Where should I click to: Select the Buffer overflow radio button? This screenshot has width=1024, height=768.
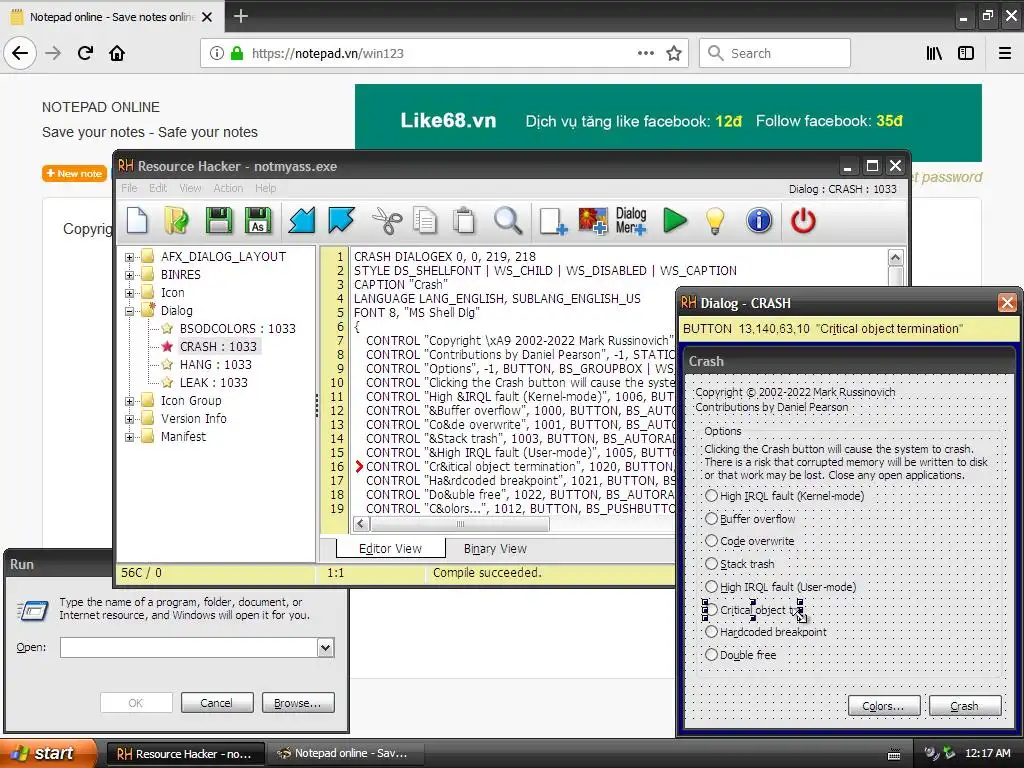[x=711, y=519]
